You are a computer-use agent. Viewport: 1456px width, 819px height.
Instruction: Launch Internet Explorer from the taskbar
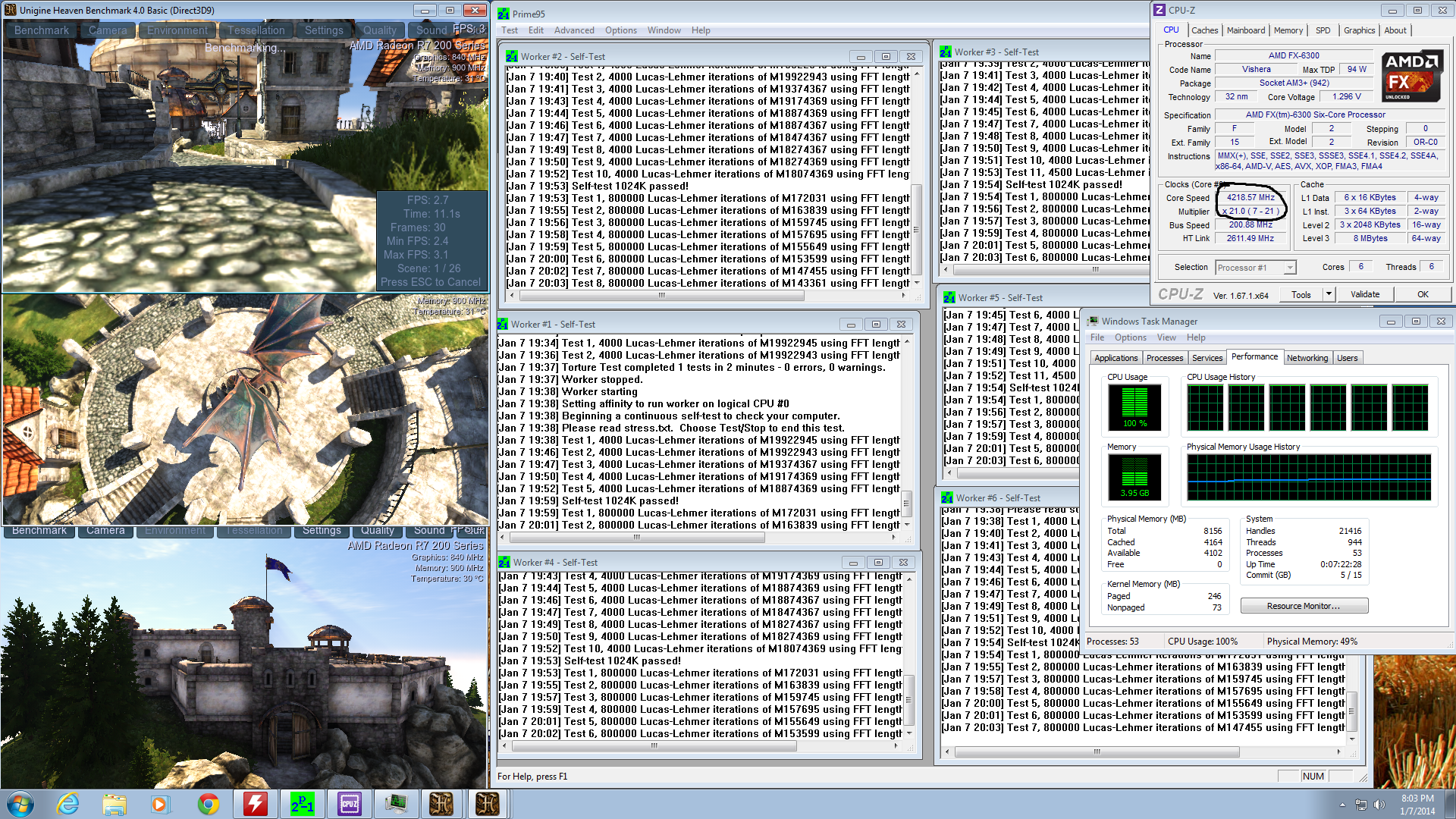pyautogui.click(x=68, y=804)
